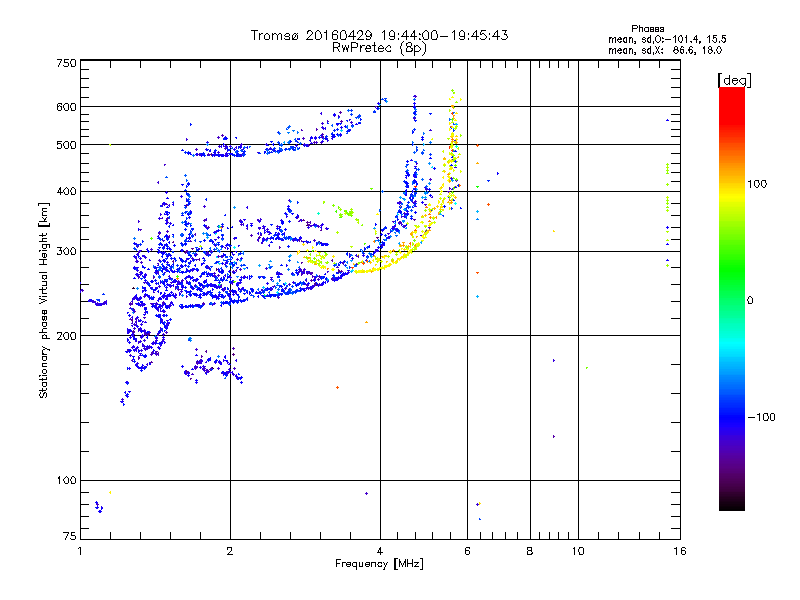Click the "mean, sd,X: 86.6, 18.0" statistic
The height and width of the screenshot is (600, 800).
tap(665, 50)
